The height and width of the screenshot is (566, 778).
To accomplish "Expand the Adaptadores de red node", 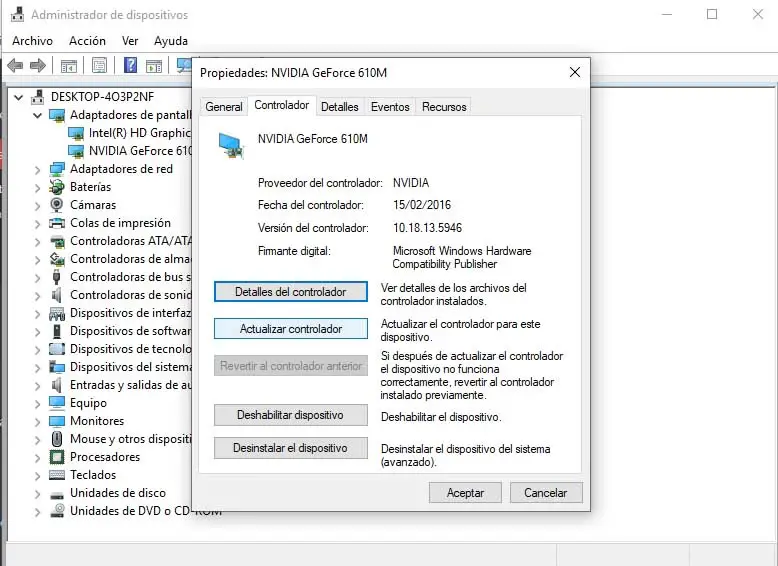I will coord(38,170).
